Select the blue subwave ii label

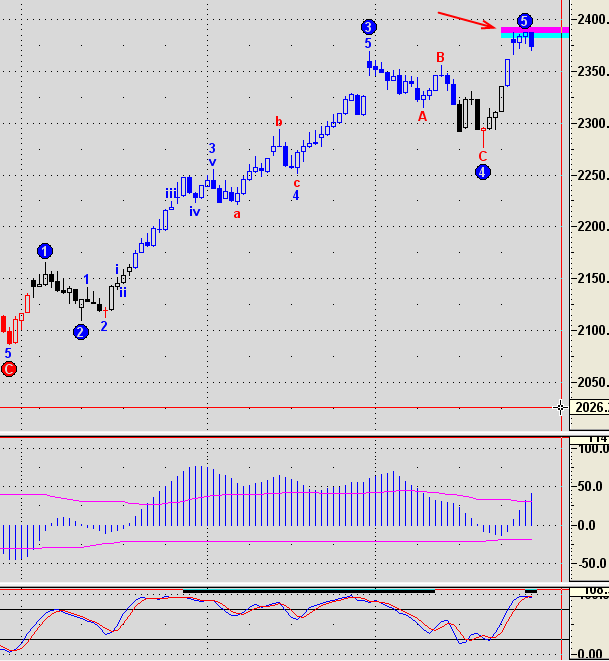pos(123,292)
